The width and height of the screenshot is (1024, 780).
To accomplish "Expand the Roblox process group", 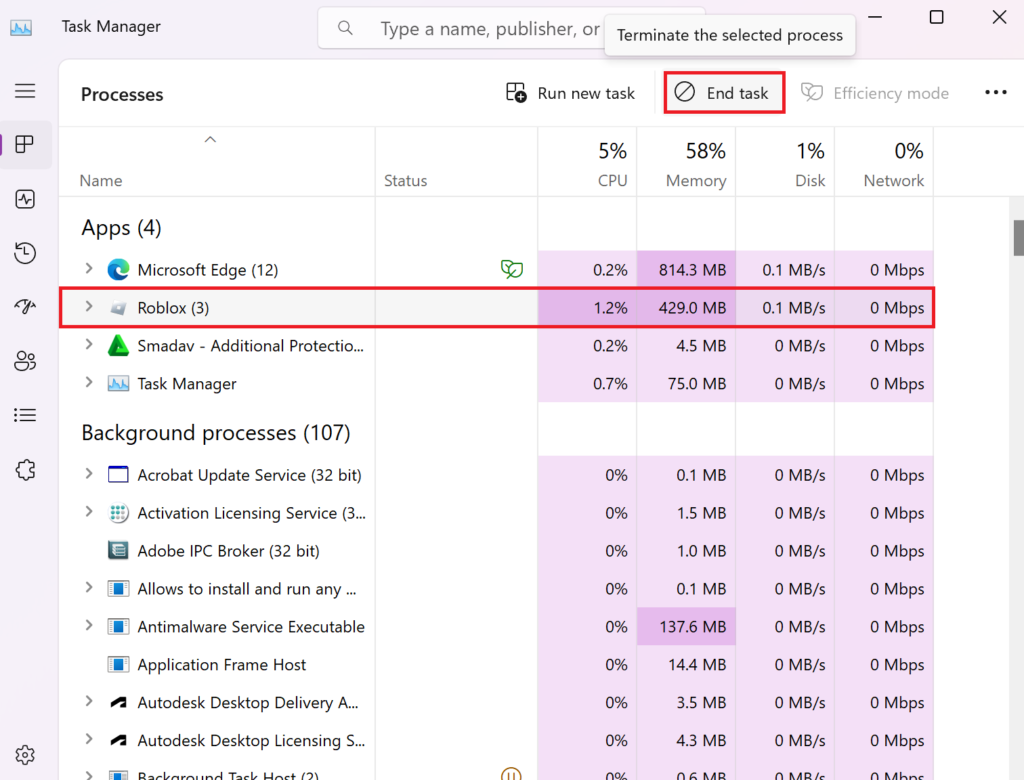I will (88, 308).
